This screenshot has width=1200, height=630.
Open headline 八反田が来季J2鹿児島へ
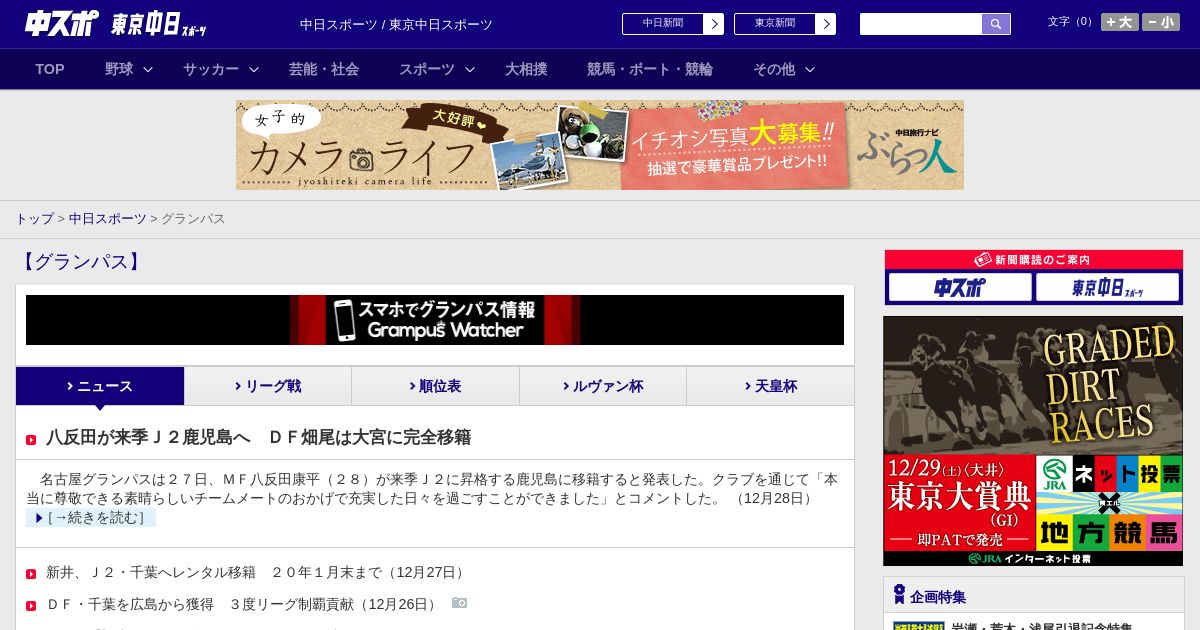tap(258, 437)
